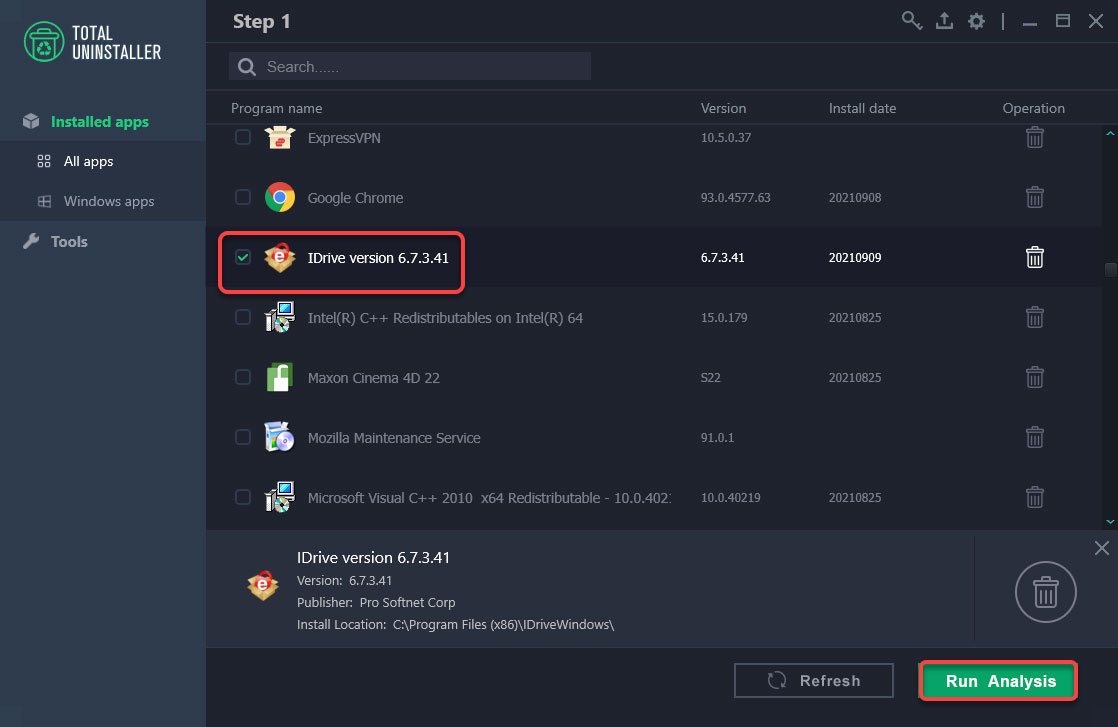Click the IDrive icon in details panel

point(262,585)
